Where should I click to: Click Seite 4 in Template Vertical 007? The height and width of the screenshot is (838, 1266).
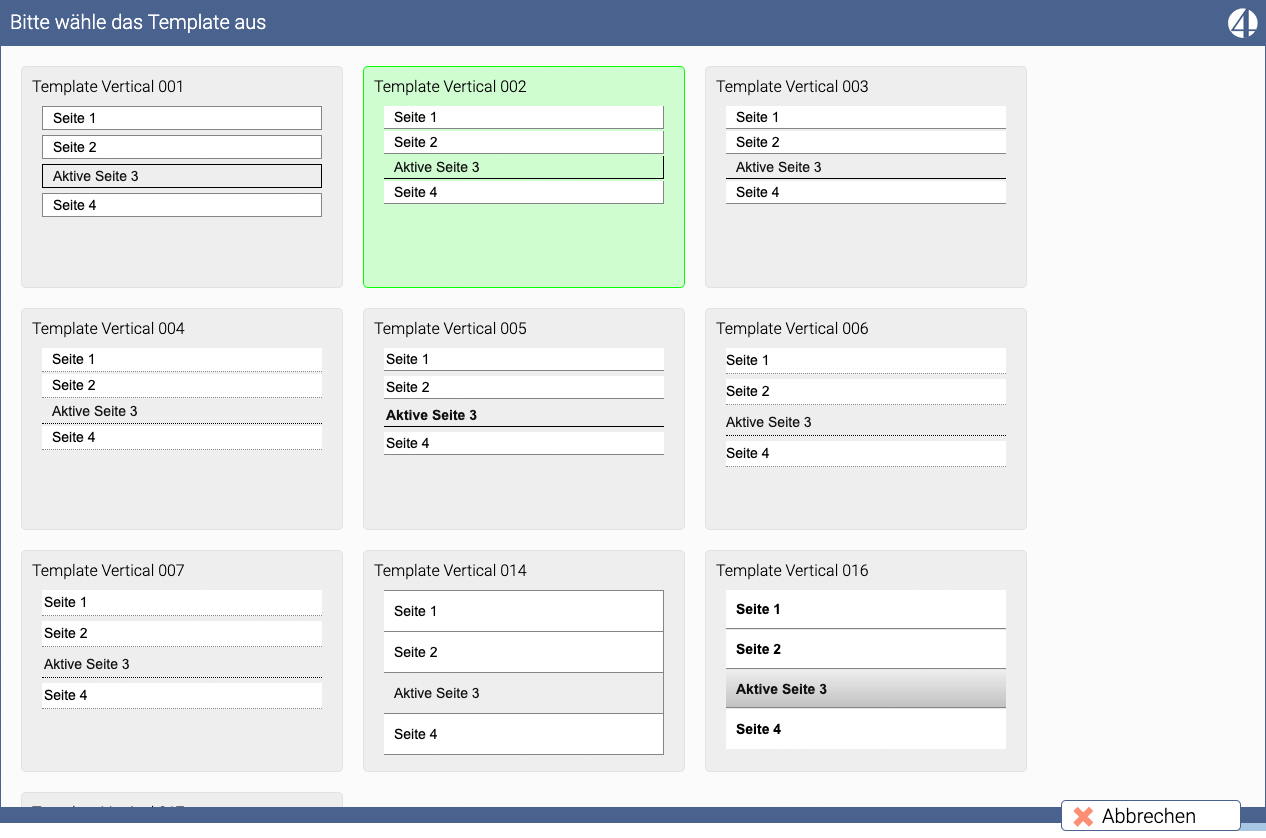tap(182, 695)
